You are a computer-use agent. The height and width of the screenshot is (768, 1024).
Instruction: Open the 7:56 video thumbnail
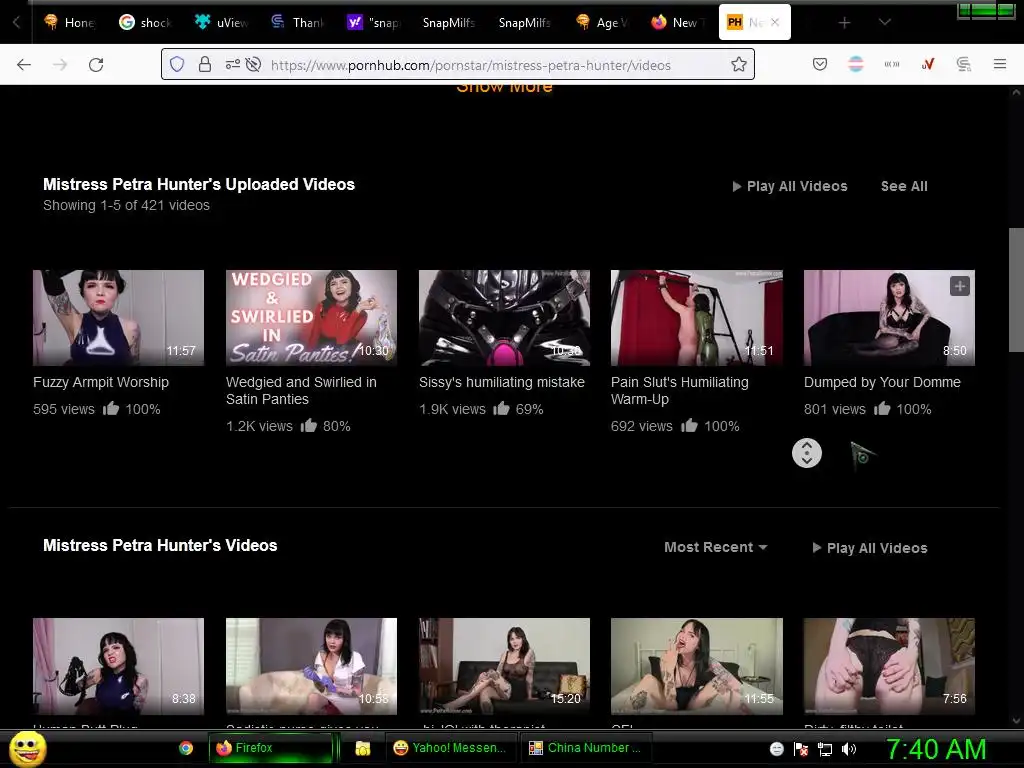[889, 666]
